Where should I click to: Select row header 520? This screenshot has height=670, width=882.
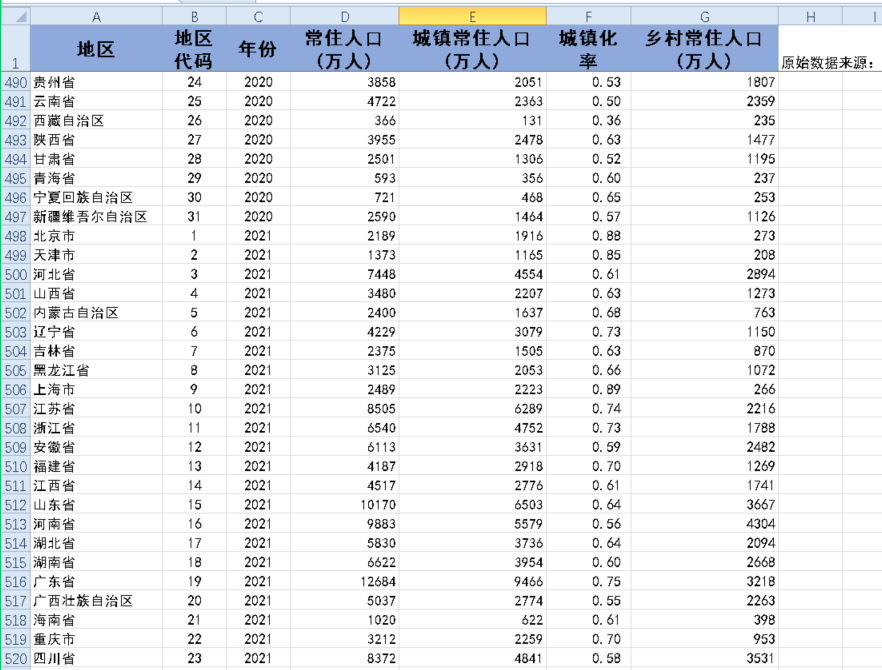click(16, 658)
